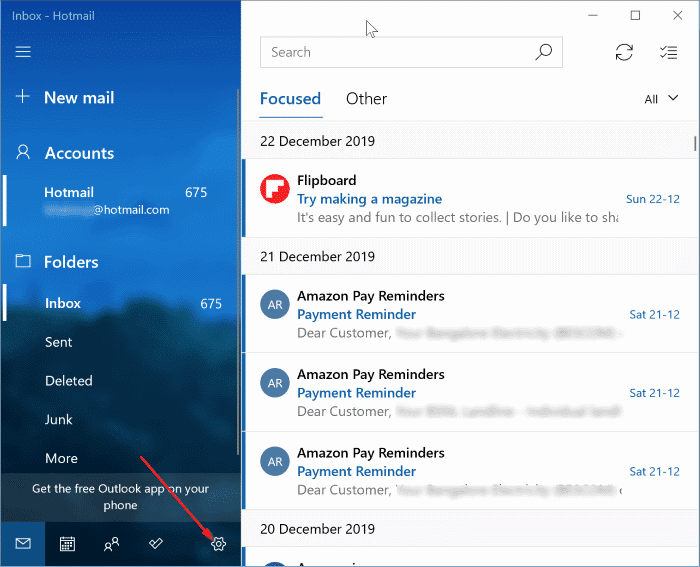Open the Sent folder
The image size is (700, 567).
pyautogui.click(x=58, y=342)
